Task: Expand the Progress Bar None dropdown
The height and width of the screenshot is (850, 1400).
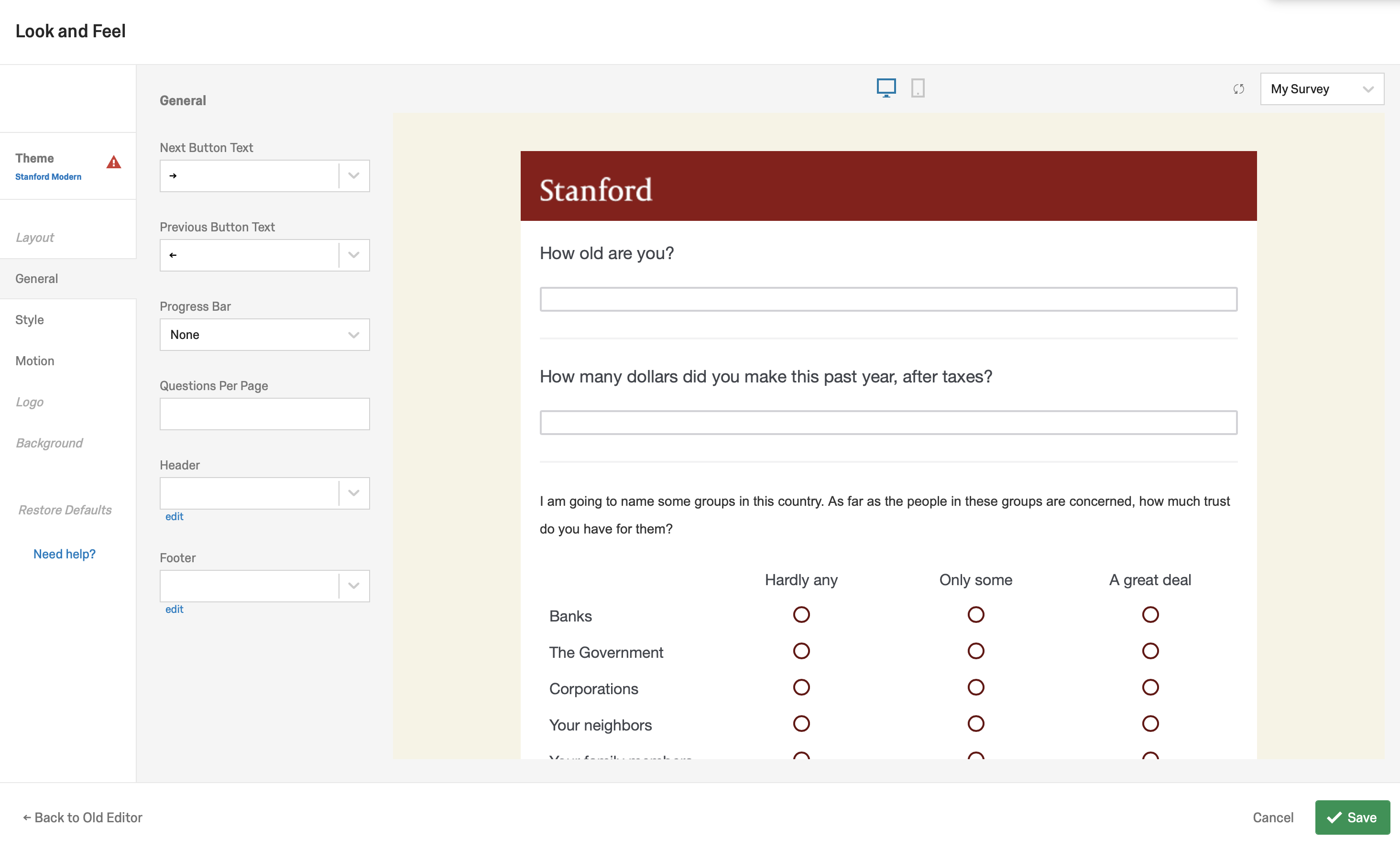Action: tap(264, 335)
